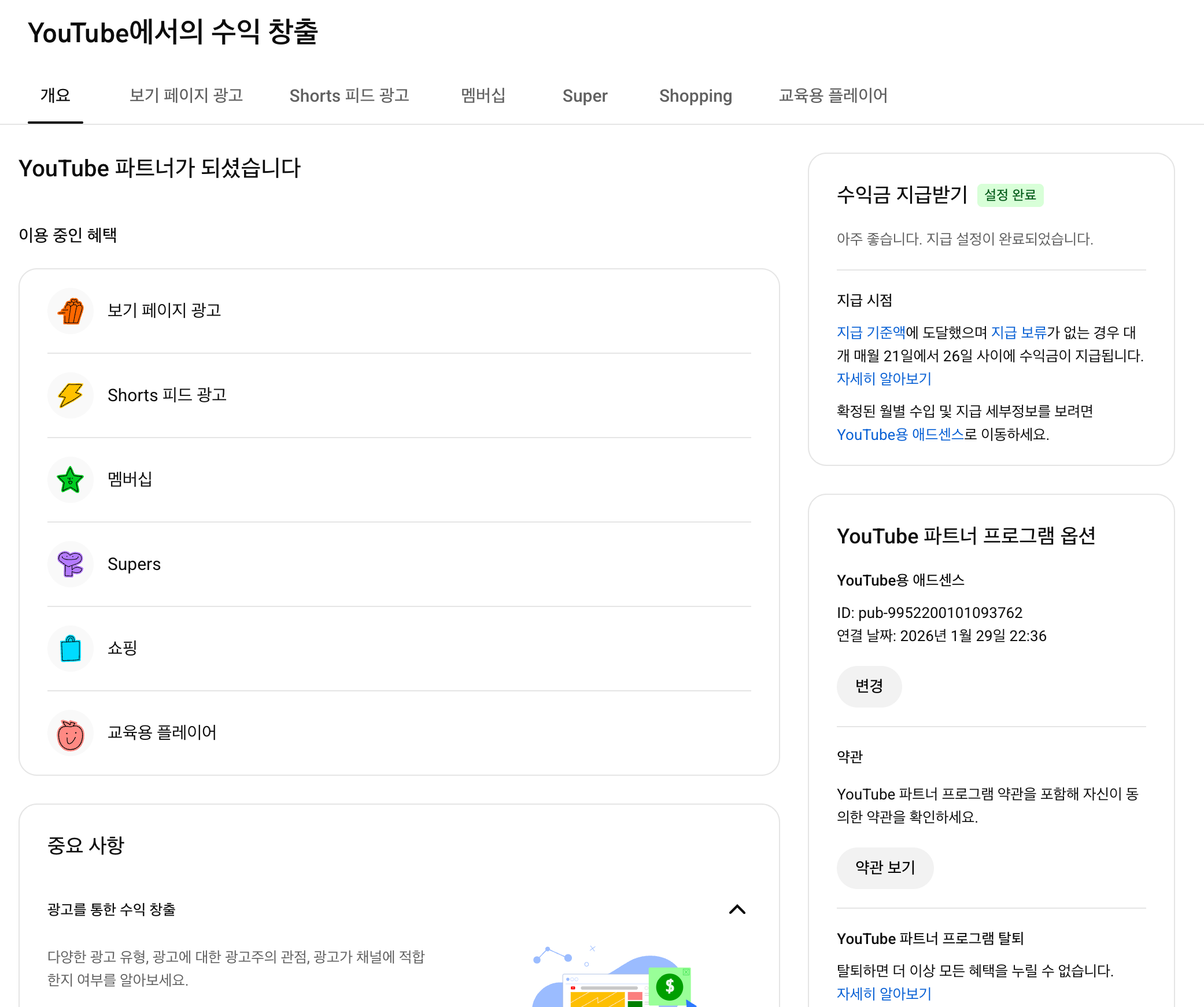The width and height of the screenshot is (1204, 1007).
Task: Click the purple Supers icon
Action: point(71,564)
